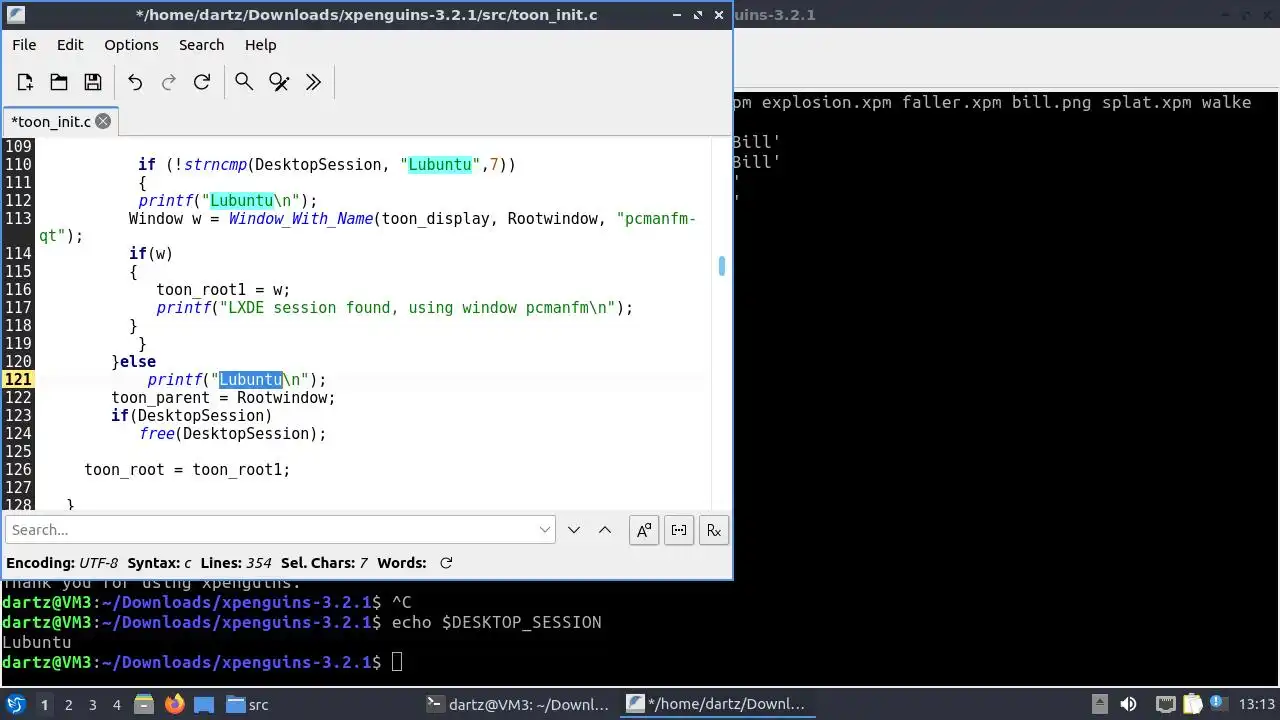The height and width of the screenshot is (720, 1280).
Task: Open the find magnifier tool
Action: coord(244,82)
